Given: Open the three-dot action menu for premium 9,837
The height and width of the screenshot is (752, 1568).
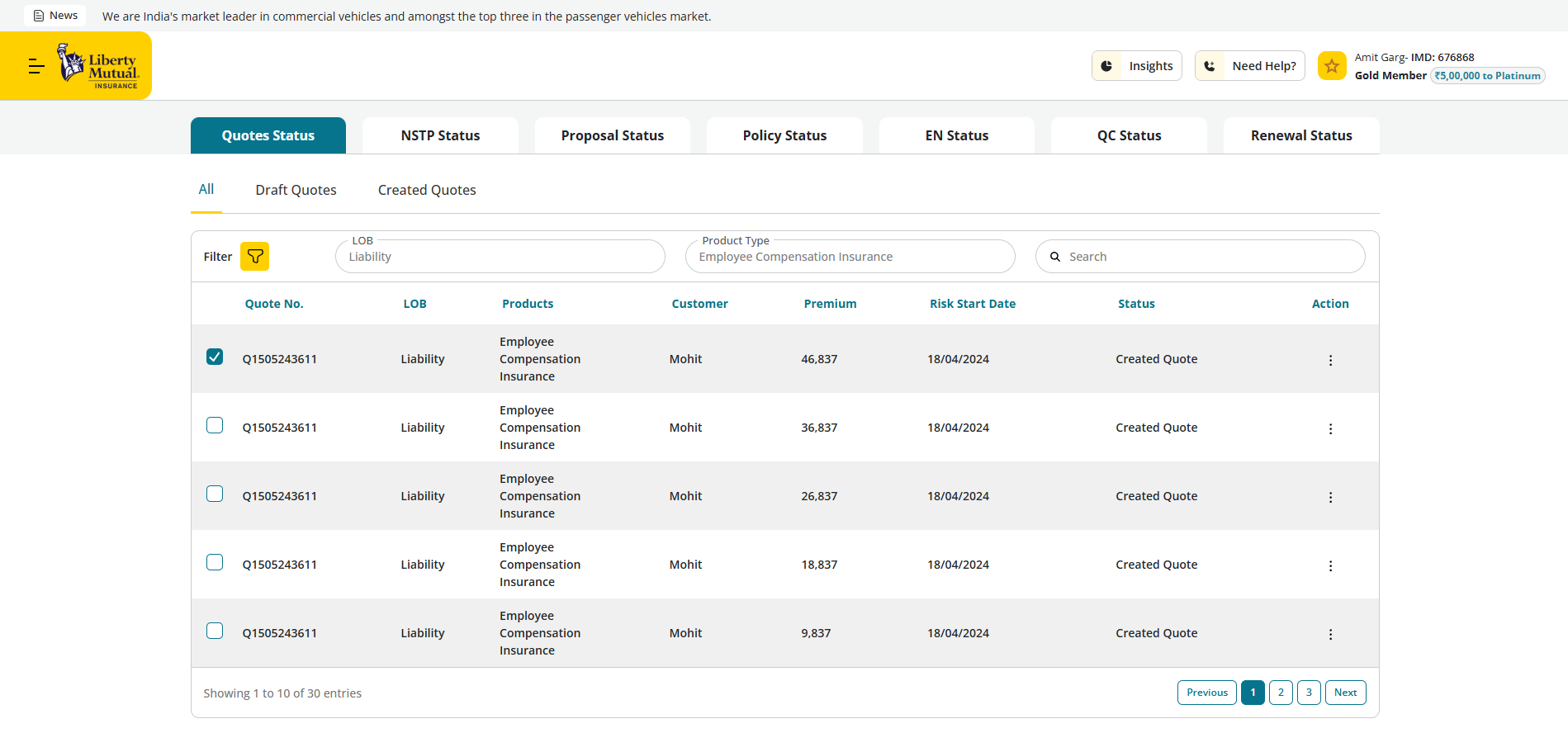Looking at the screenshot, I should (x=1329, y=634).
